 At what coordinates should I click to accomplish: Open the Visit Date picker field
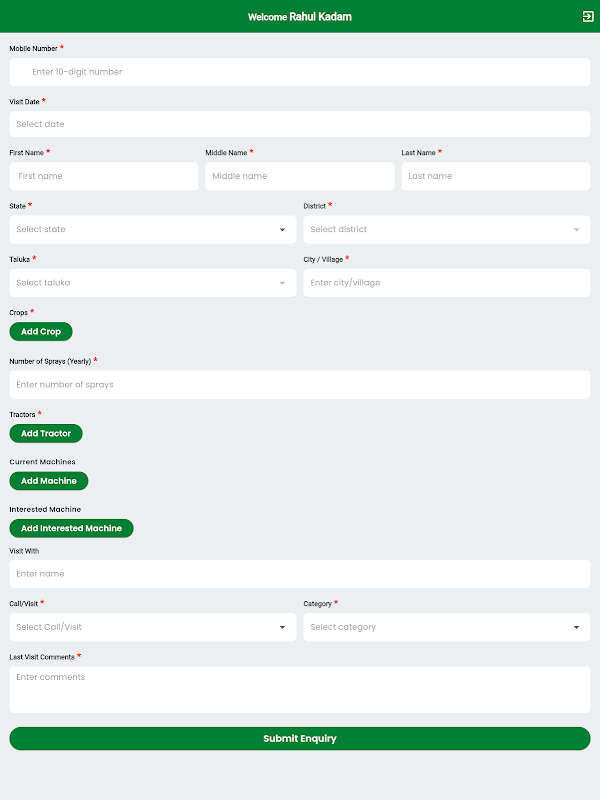click(x=300, y=124)
